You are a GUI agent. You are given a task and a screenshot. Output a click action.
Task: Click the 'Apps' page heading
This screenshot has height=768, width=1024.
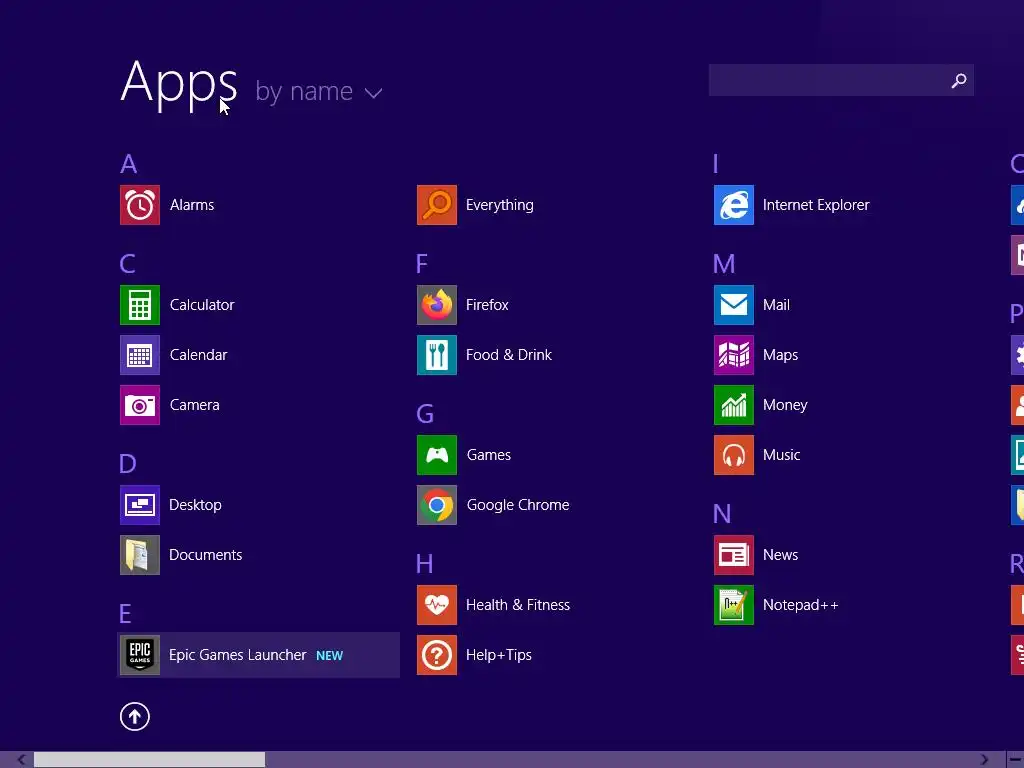click(x=179, y=85)
